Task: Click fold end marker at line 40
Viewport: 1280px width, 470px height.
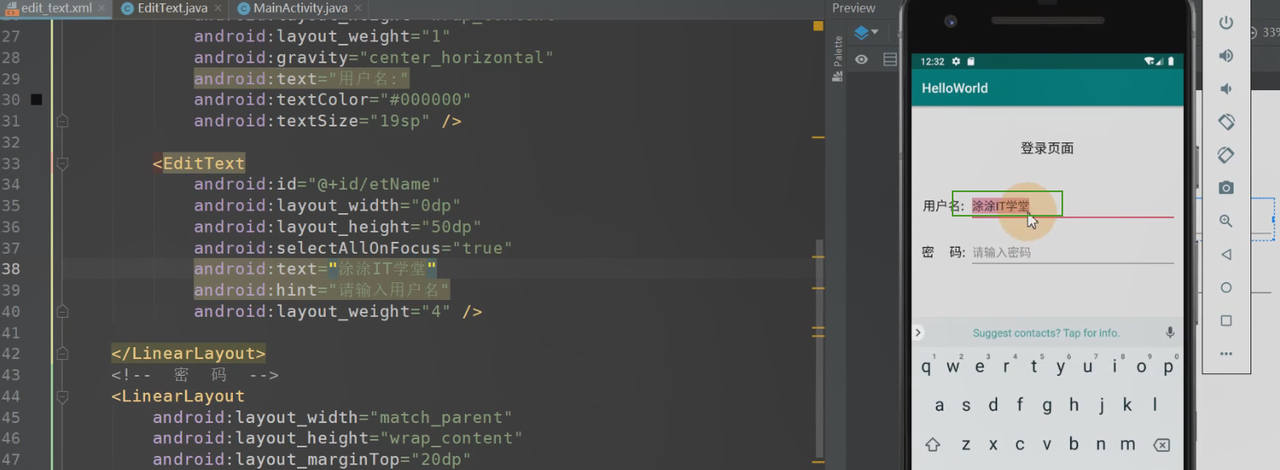Action: coord(62,311)
